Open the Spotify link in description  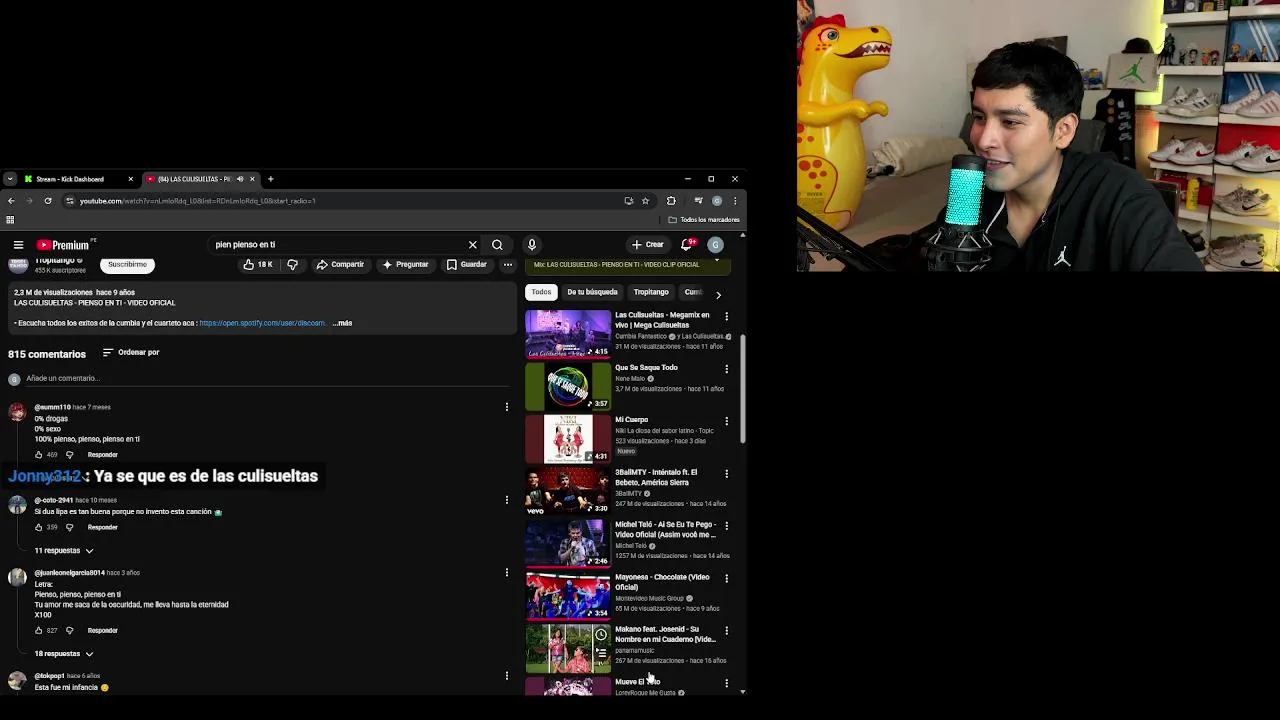(262, 323)
